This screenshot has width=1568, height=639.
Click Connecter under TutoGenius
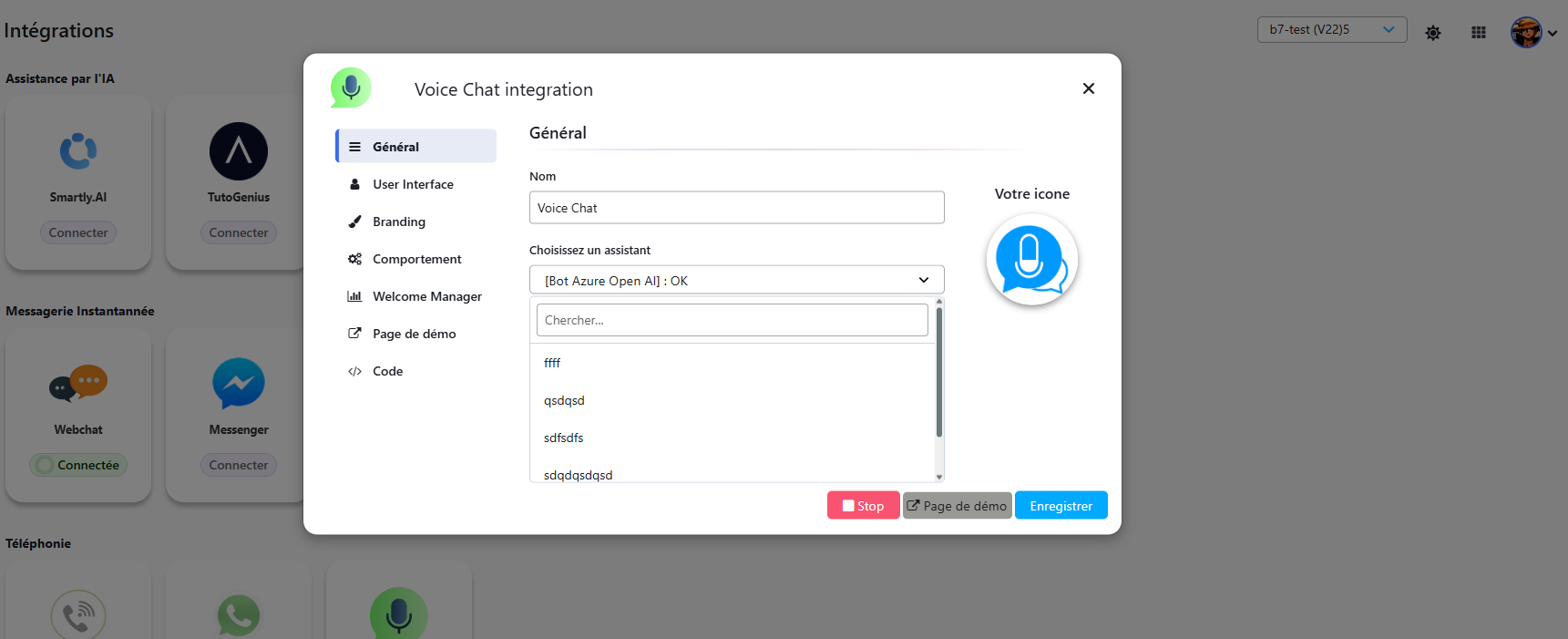click(x=239, y=232)
